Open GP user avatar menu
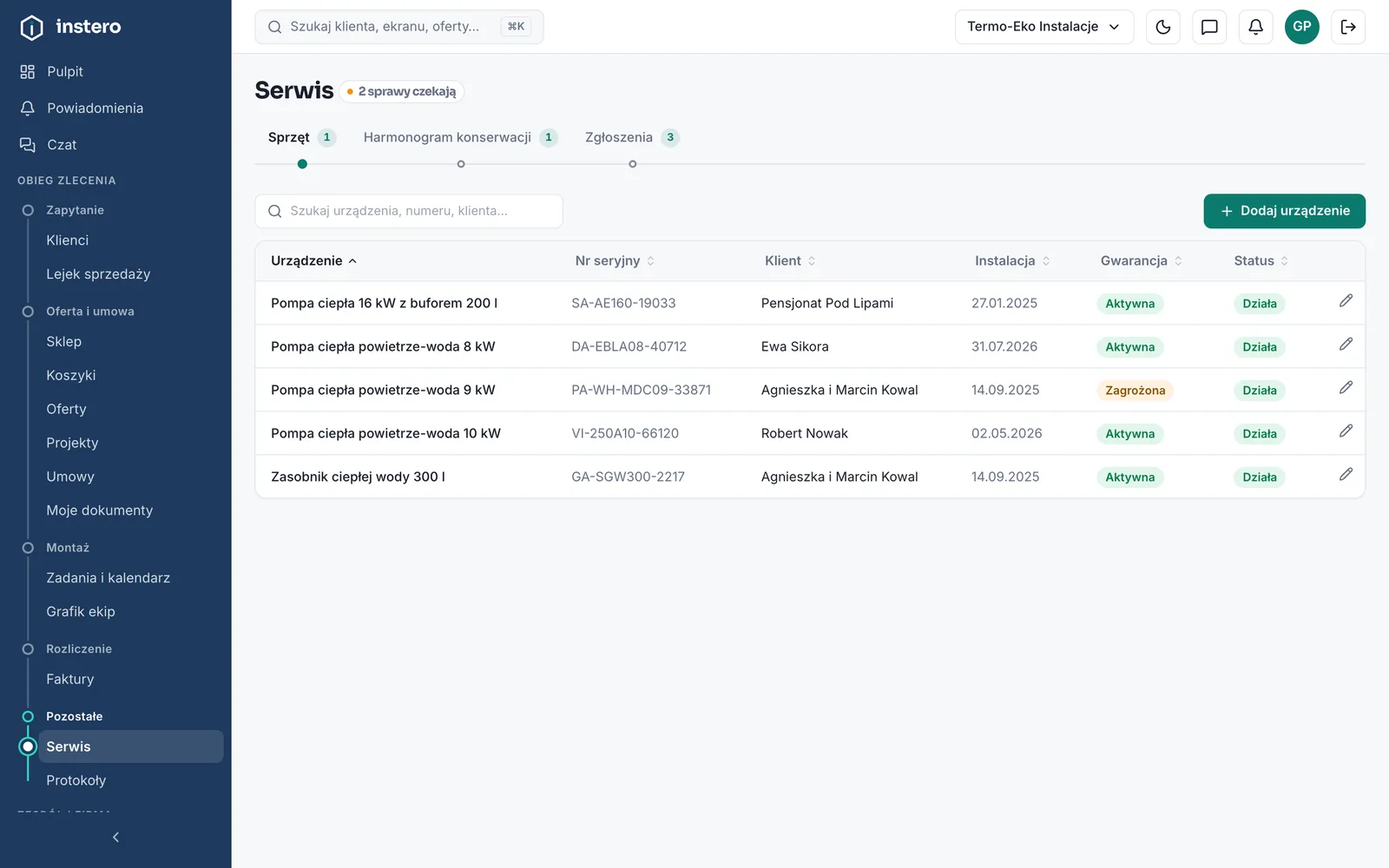 [1302, 27]
